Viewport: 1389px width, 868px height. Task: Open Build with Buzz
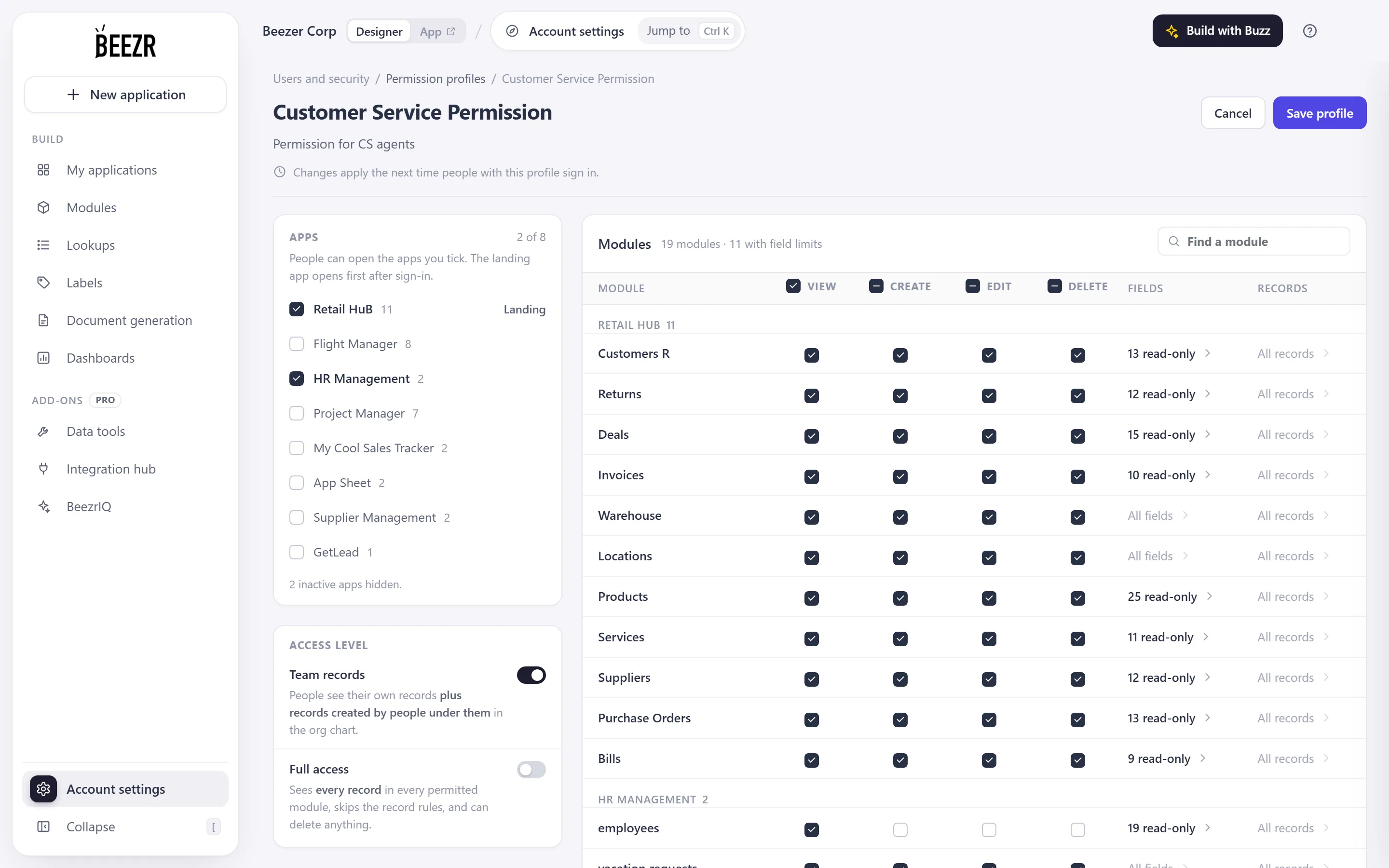pyautogui.click(x=1217, y=31)
